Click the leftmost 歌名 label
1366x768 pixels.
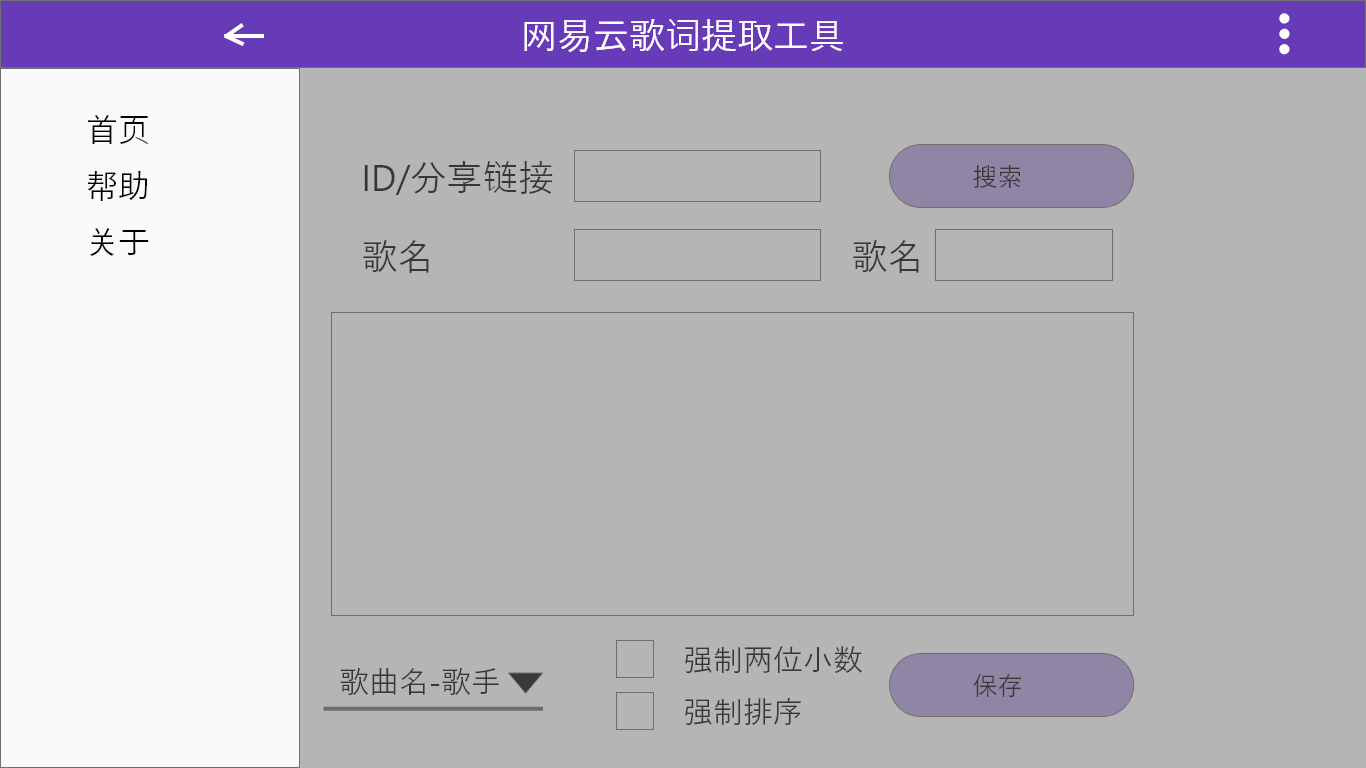click(396, 257)
